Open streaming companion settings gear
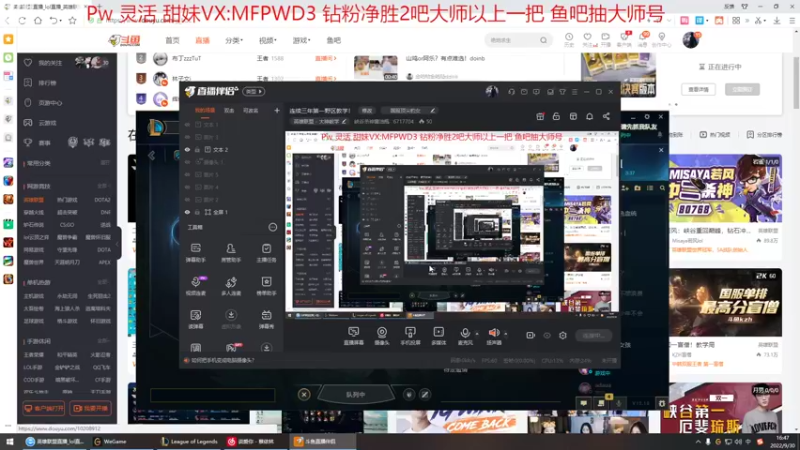 (x=563, y=335)
